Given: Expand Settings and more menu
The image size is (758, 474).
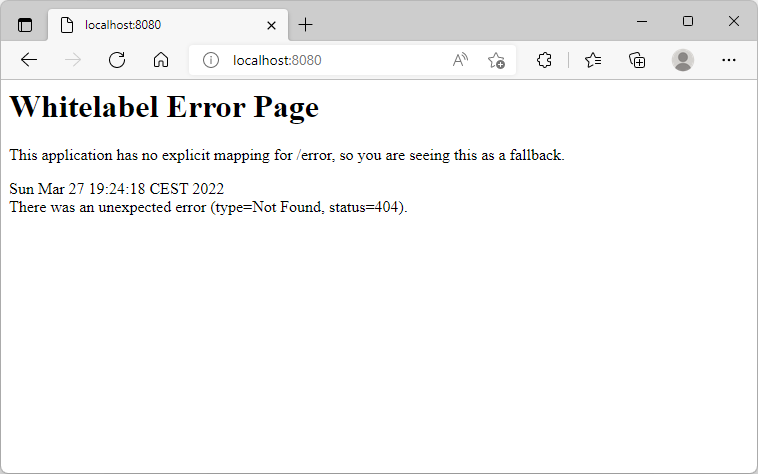Looking at the screenshot, I should pos(729,60).
